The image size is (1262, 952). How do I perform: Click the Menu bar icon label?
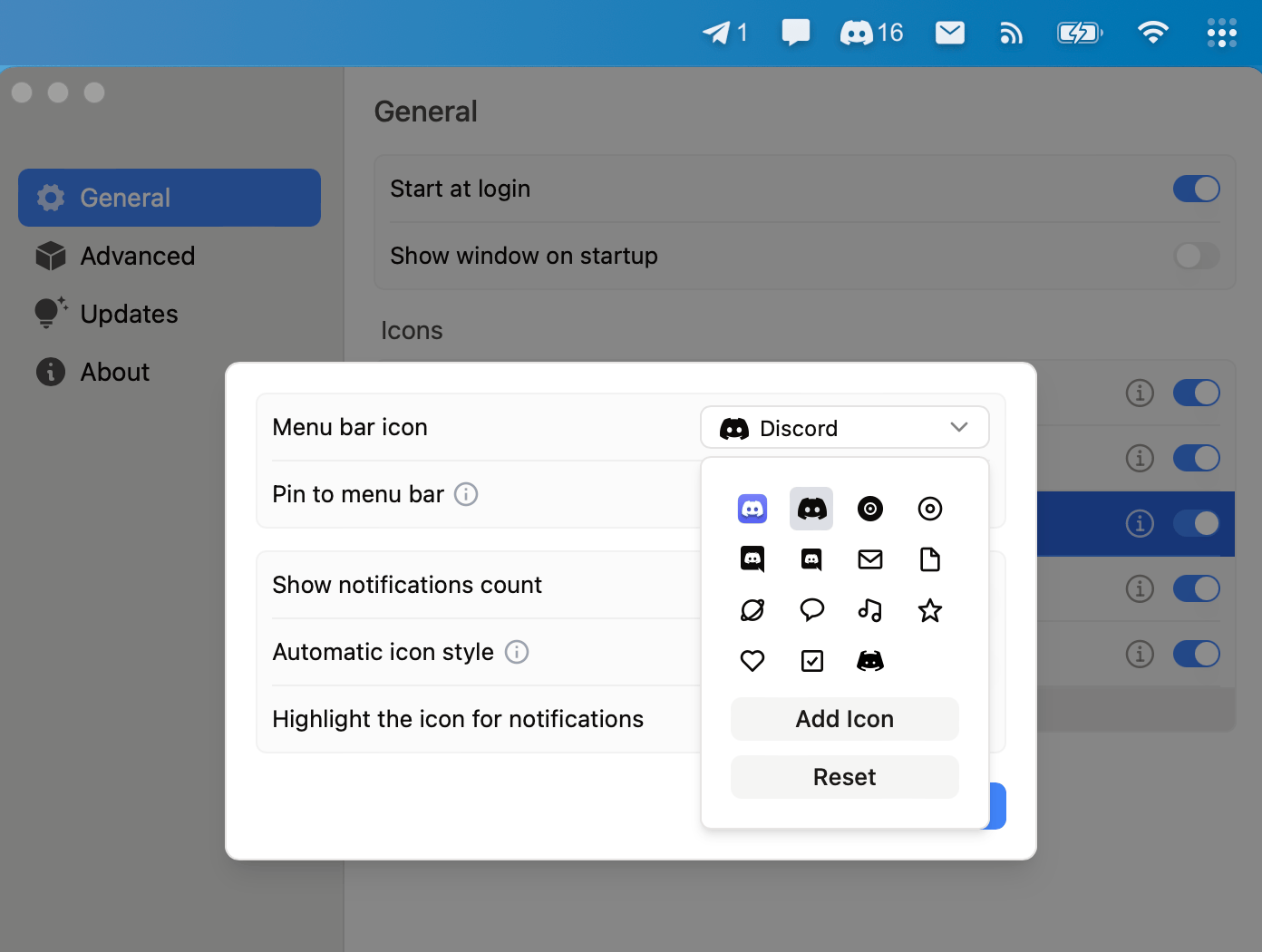tap(350, 427)
